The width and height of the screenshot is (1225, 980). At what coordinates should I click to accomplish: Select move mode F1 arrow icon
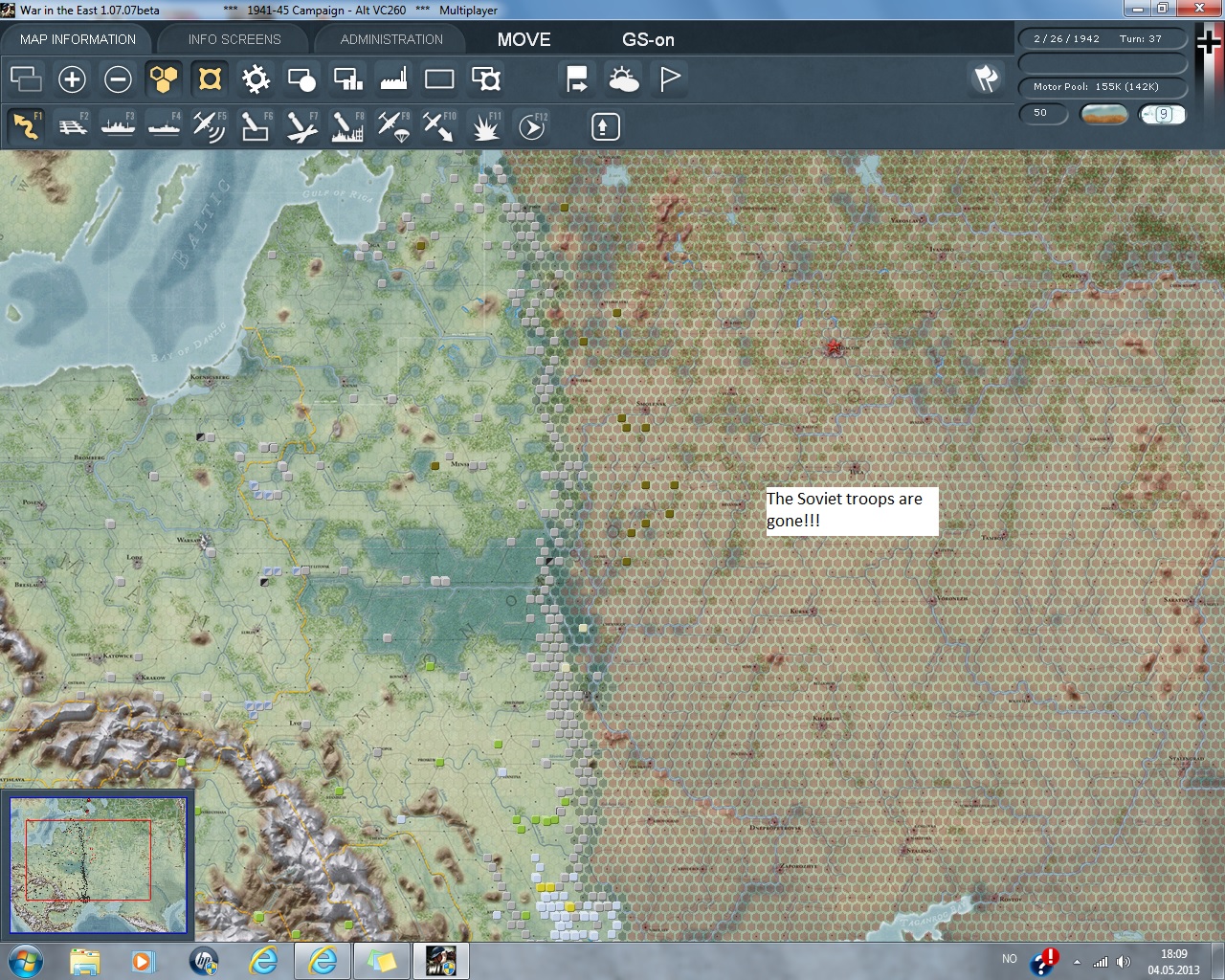26,126
